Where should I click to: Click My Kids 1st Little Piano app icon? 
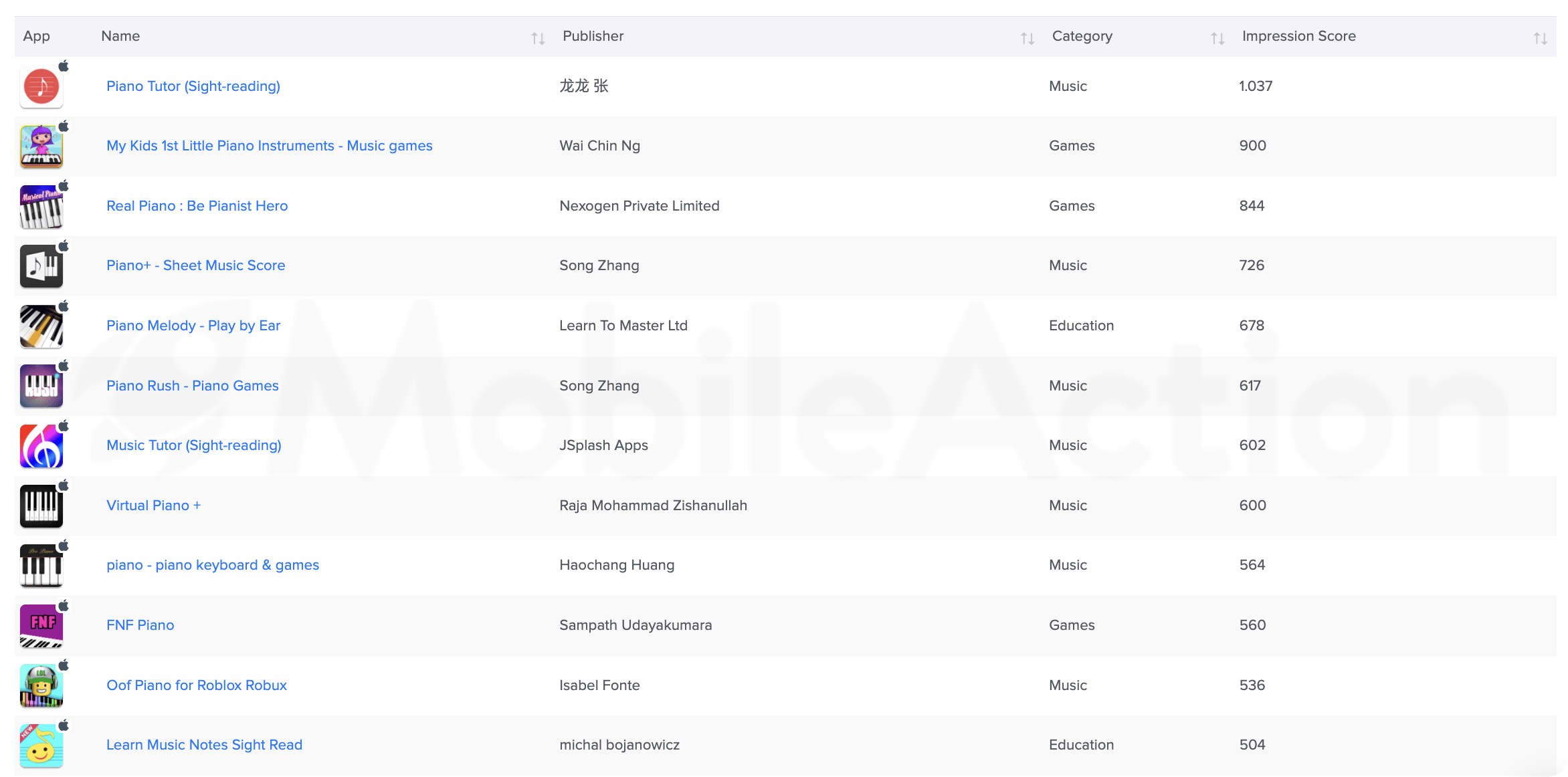(41, 146)
